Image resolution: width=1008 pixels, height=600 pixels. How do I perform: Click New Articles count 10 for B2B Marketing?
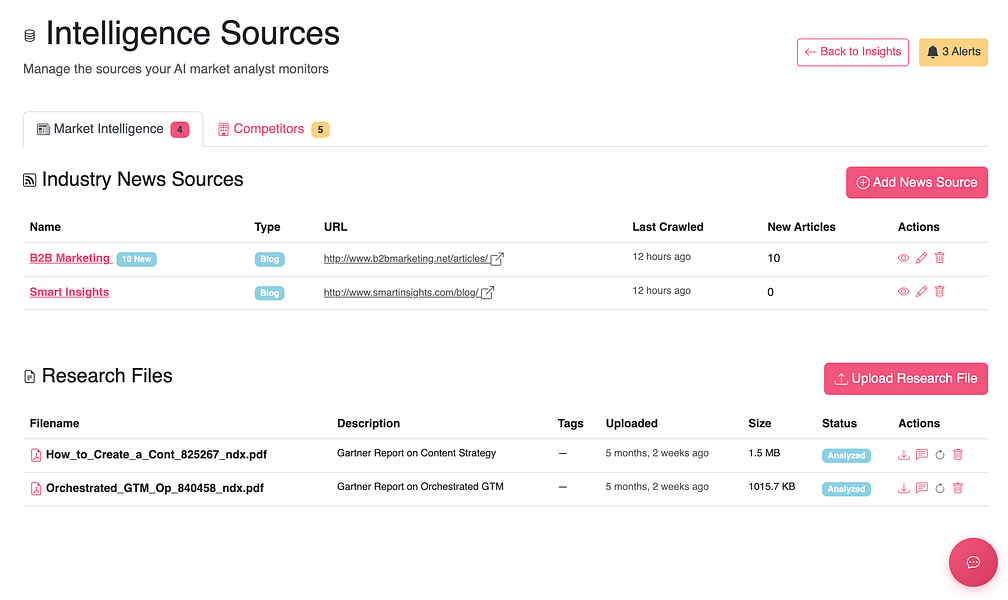(774, 258)
